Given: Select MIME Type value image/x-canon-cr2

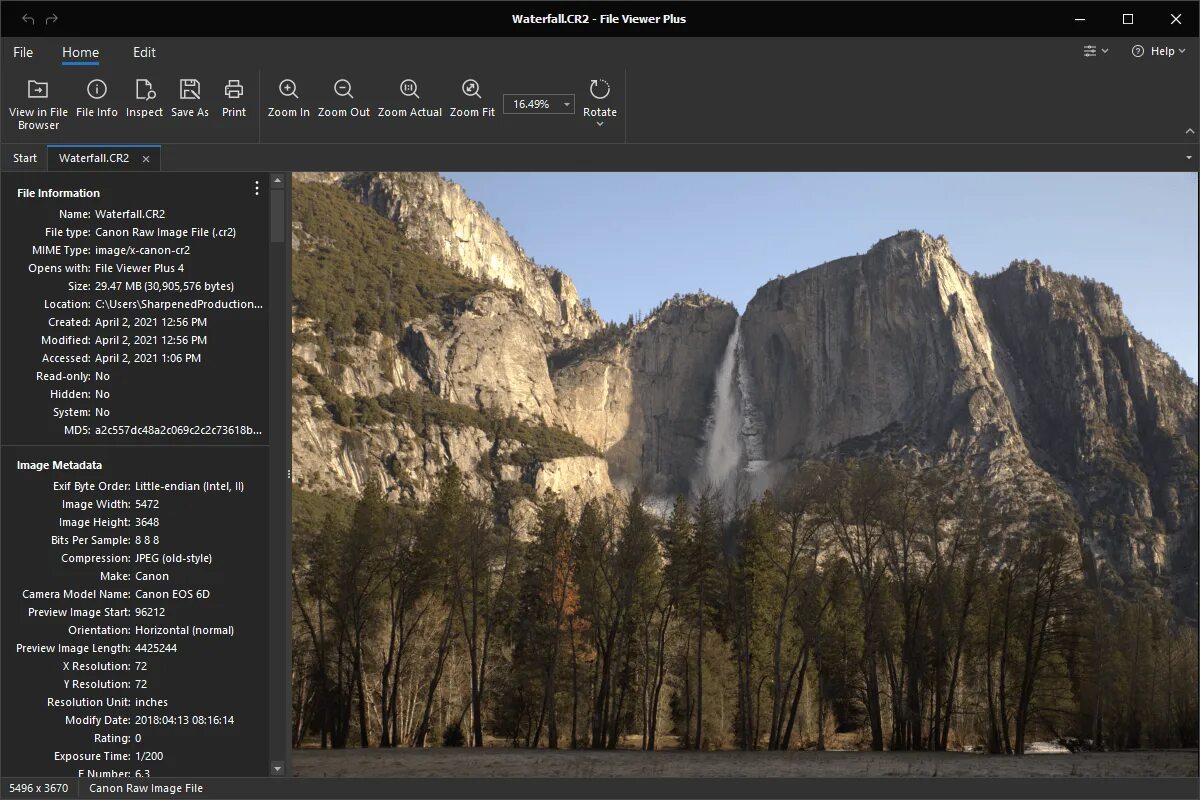Looking at the screenshot, I should click(142, 250).
